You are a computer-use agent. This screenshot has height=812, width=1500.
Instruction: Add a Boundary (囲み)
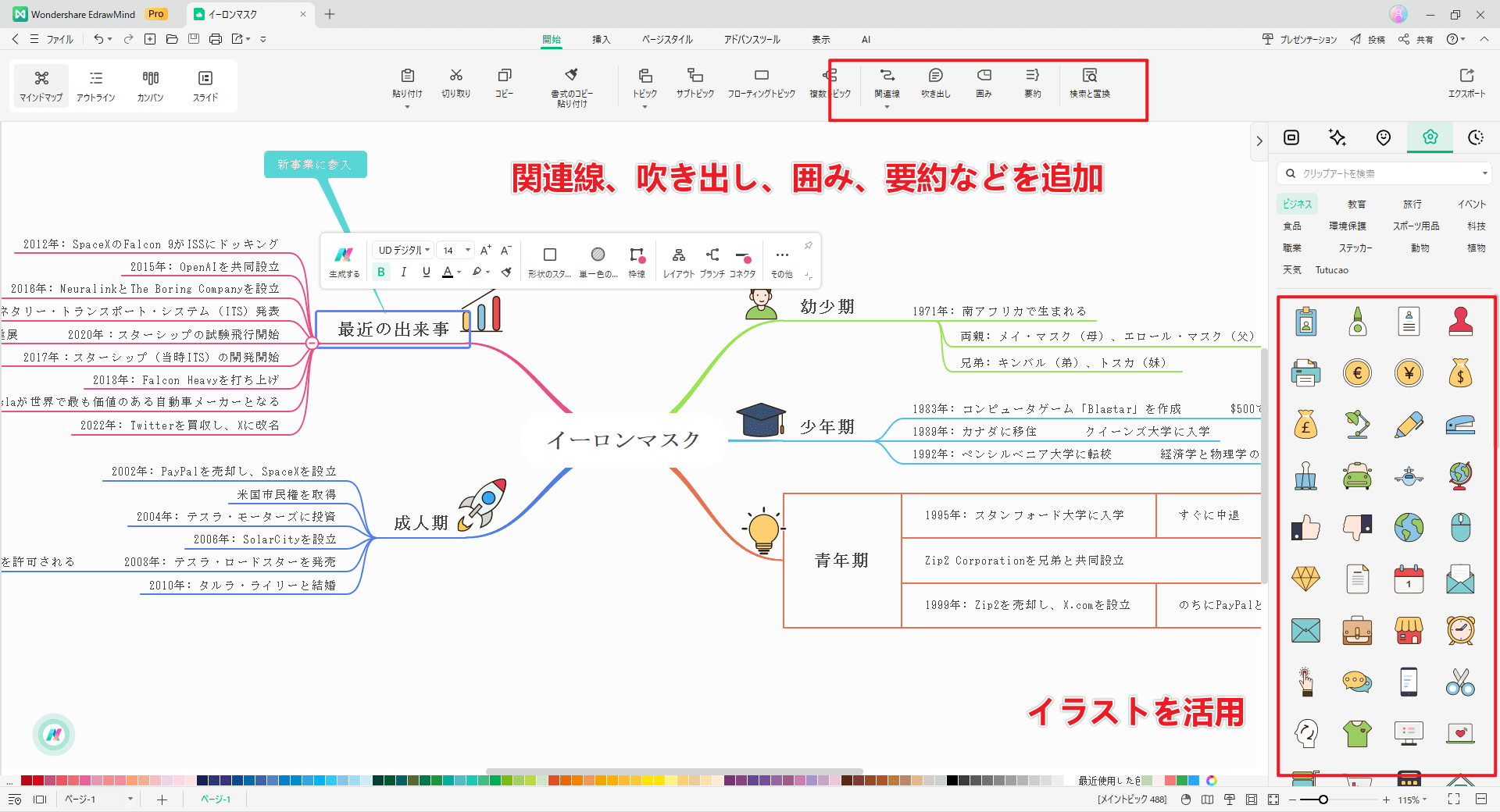click(984, 82)
